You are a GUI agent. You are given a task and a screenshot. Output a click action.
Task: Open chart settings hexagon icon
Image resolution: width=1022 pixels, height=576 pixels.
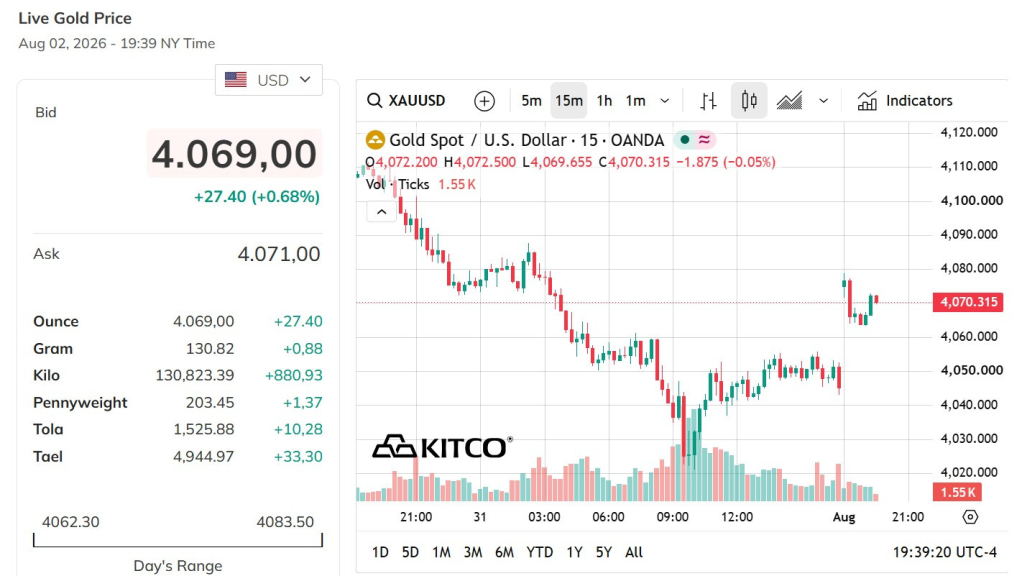coord(971,517)
